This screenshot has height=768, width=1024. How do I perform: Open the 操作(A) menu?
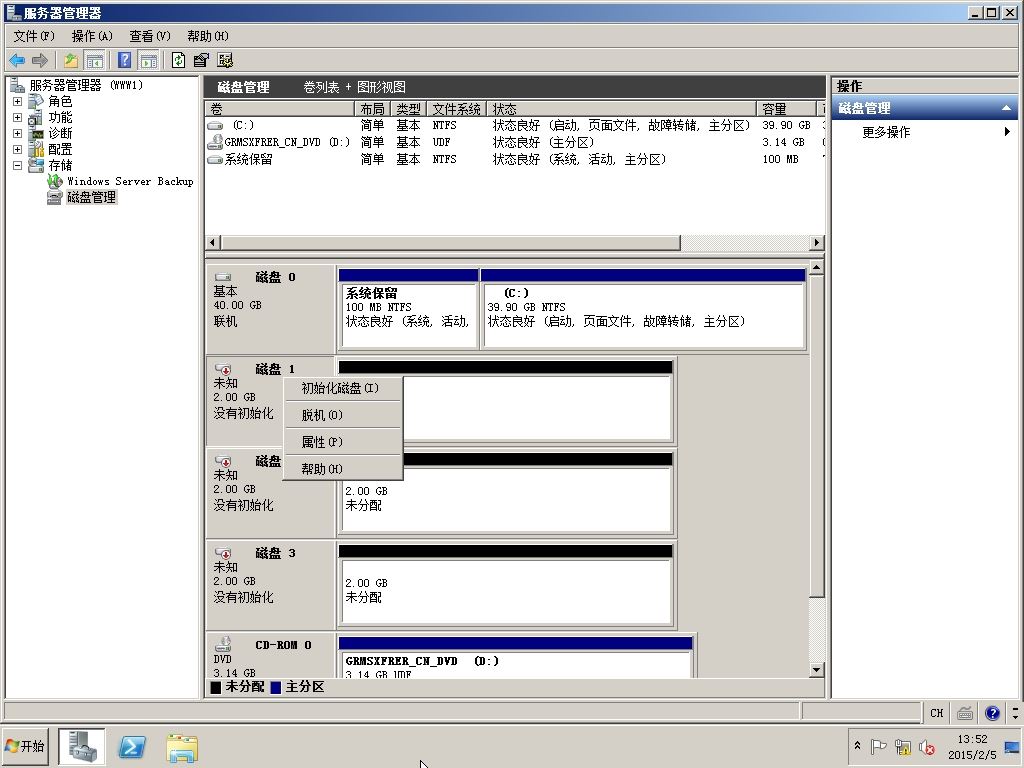pyautogui.click(x=92, y=36)
